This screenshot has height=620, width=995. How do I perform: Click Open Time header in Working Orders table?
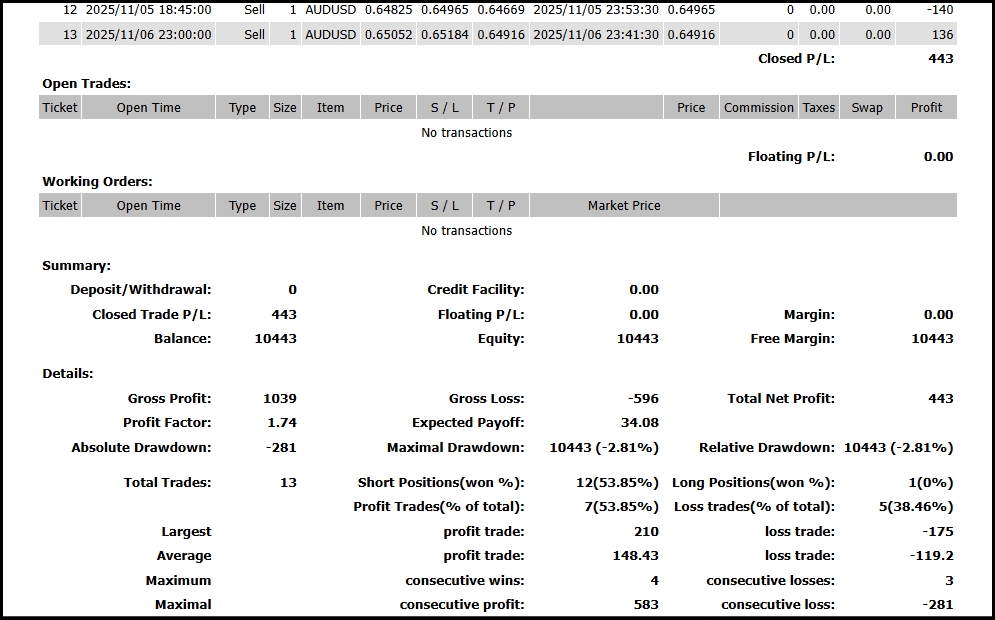tap(148, 206)
